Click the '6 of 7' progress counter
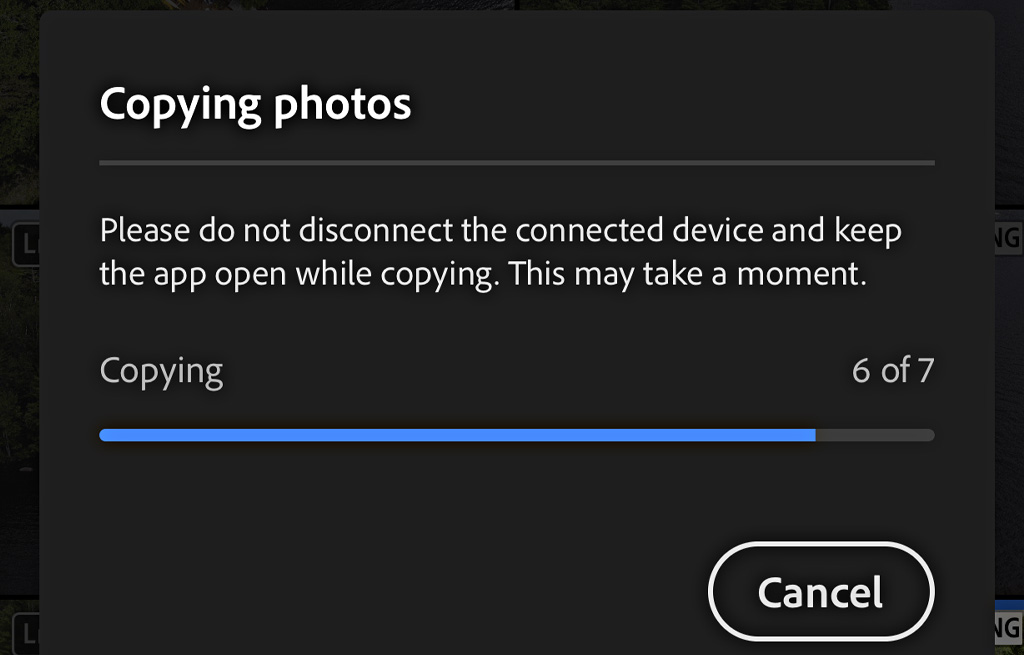This screenshot has width=1024, height=655. 891,370
